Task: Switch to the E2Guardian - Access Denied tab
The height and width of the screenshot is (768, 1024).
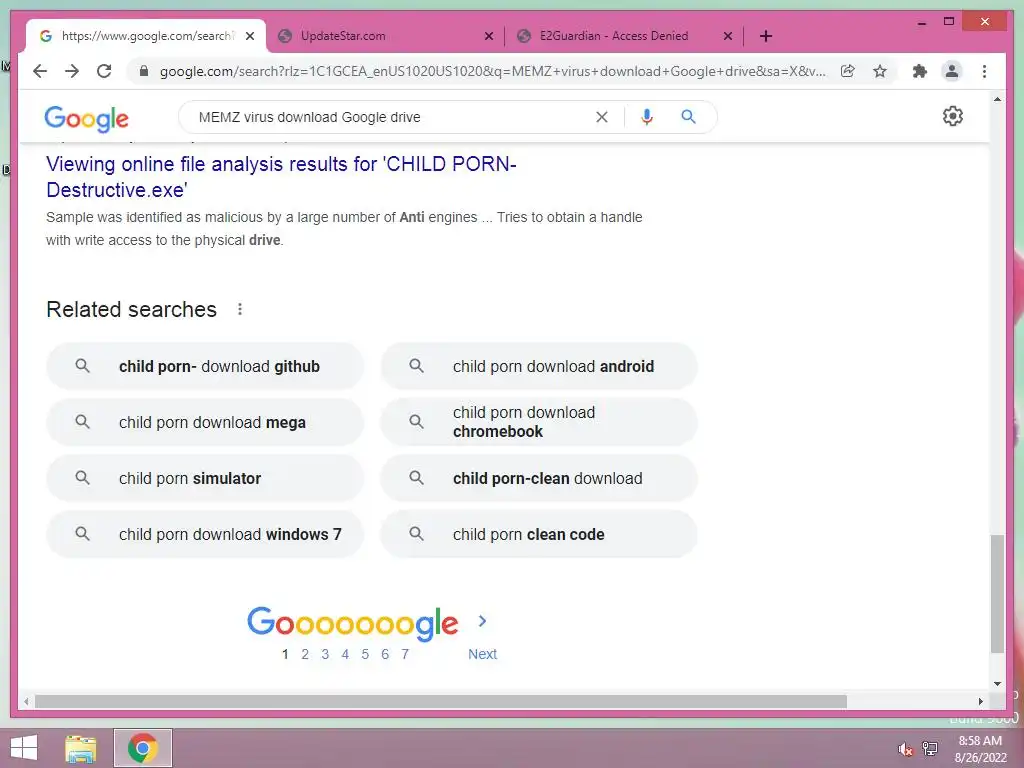Action: [x=624, y=36]
